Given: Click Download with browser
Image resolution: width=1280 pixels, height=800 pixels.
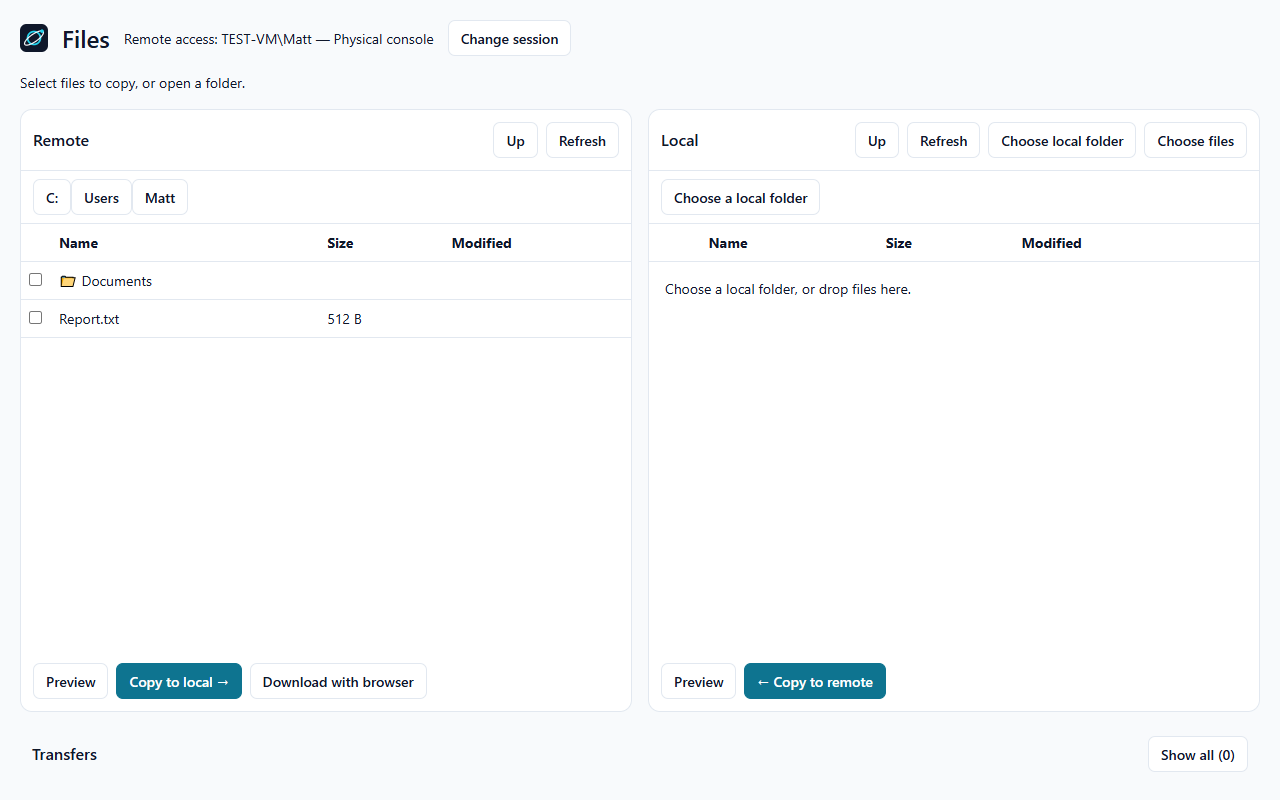Looking at the screenshot, I should [x=338, y=682].
